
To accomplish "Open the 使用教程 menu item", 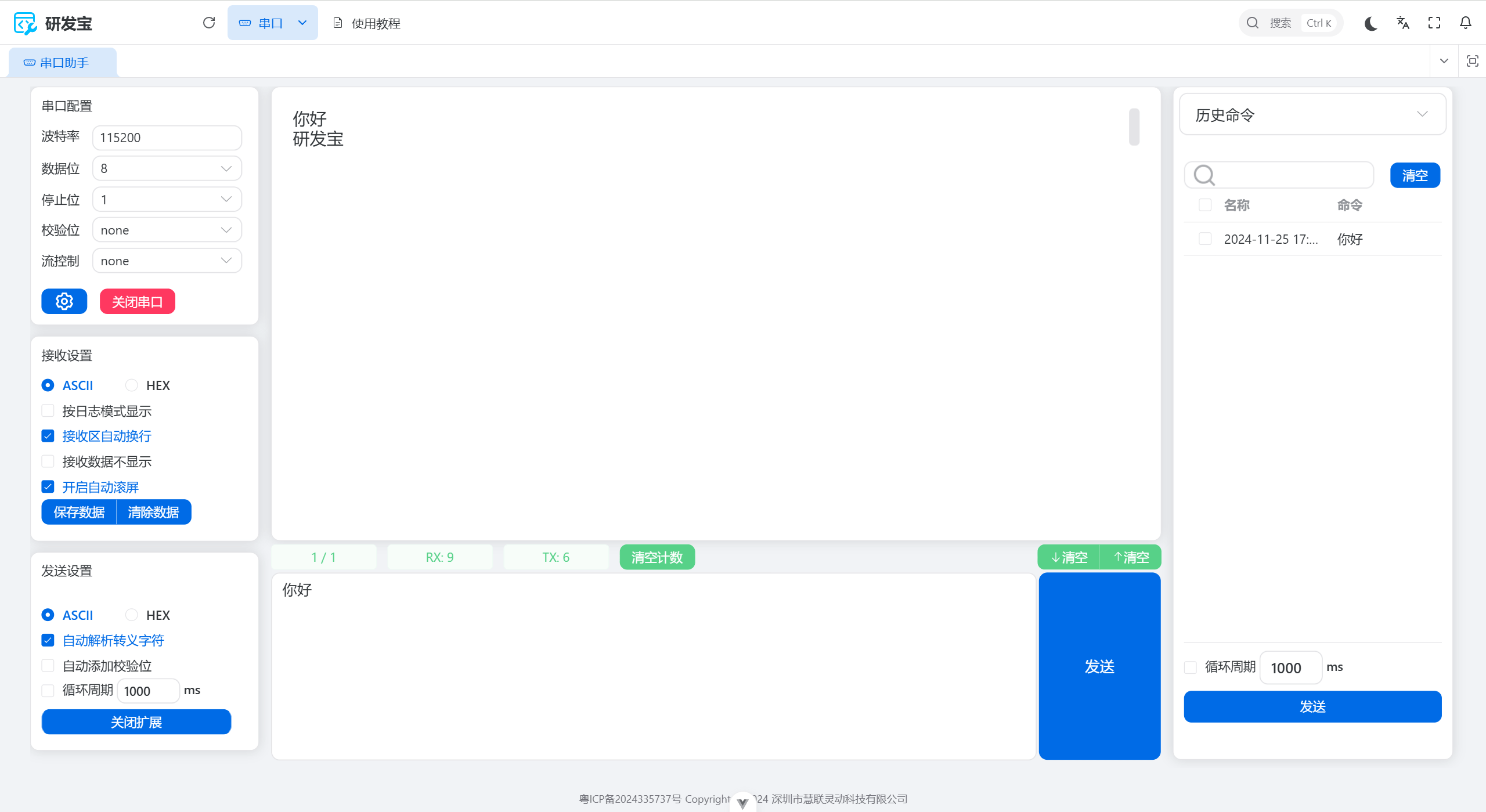I will coord(367,23).
